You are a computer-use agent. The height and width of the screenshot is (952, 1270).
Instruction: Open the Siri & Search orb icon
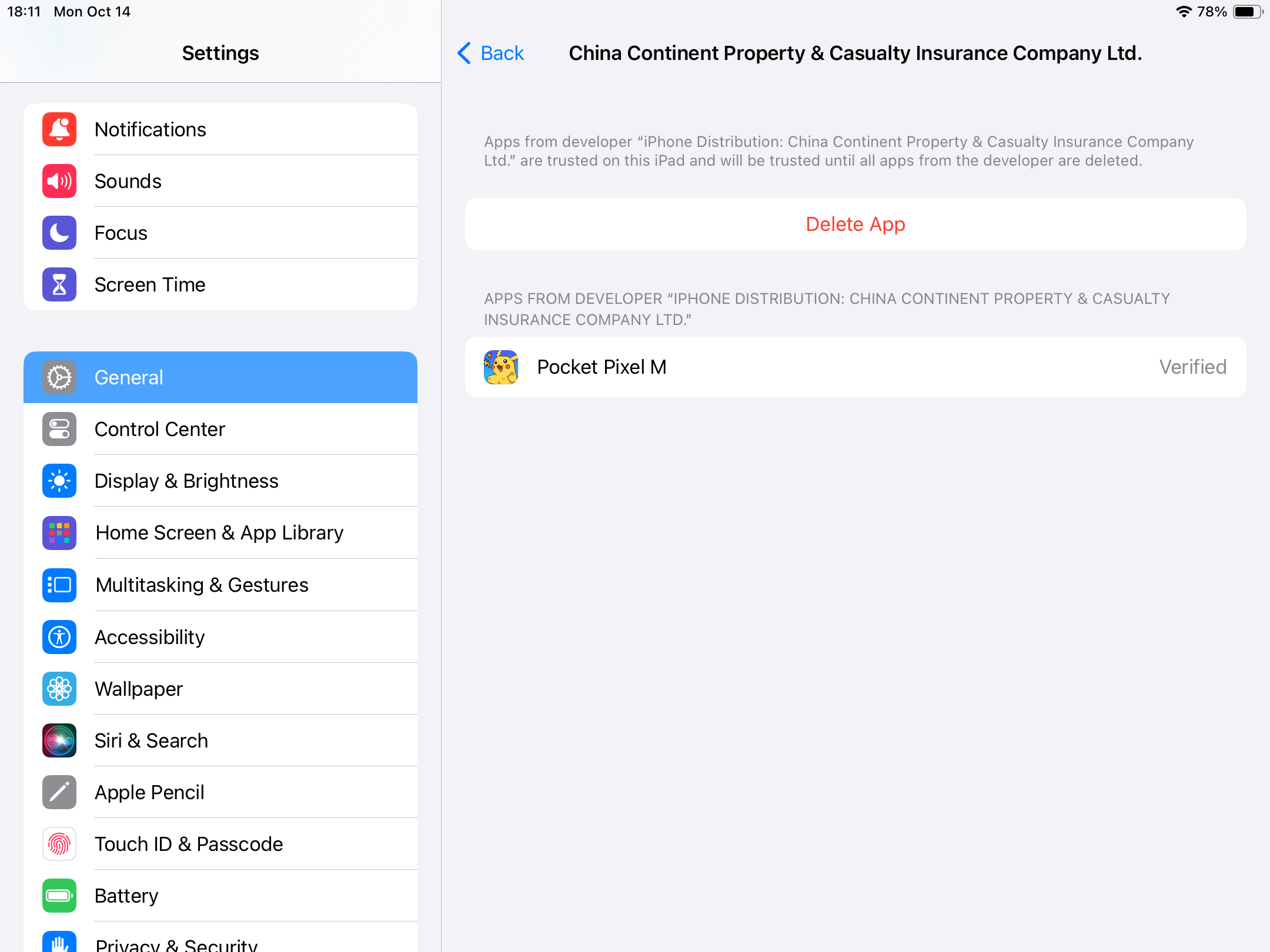[x=59, y=740]
